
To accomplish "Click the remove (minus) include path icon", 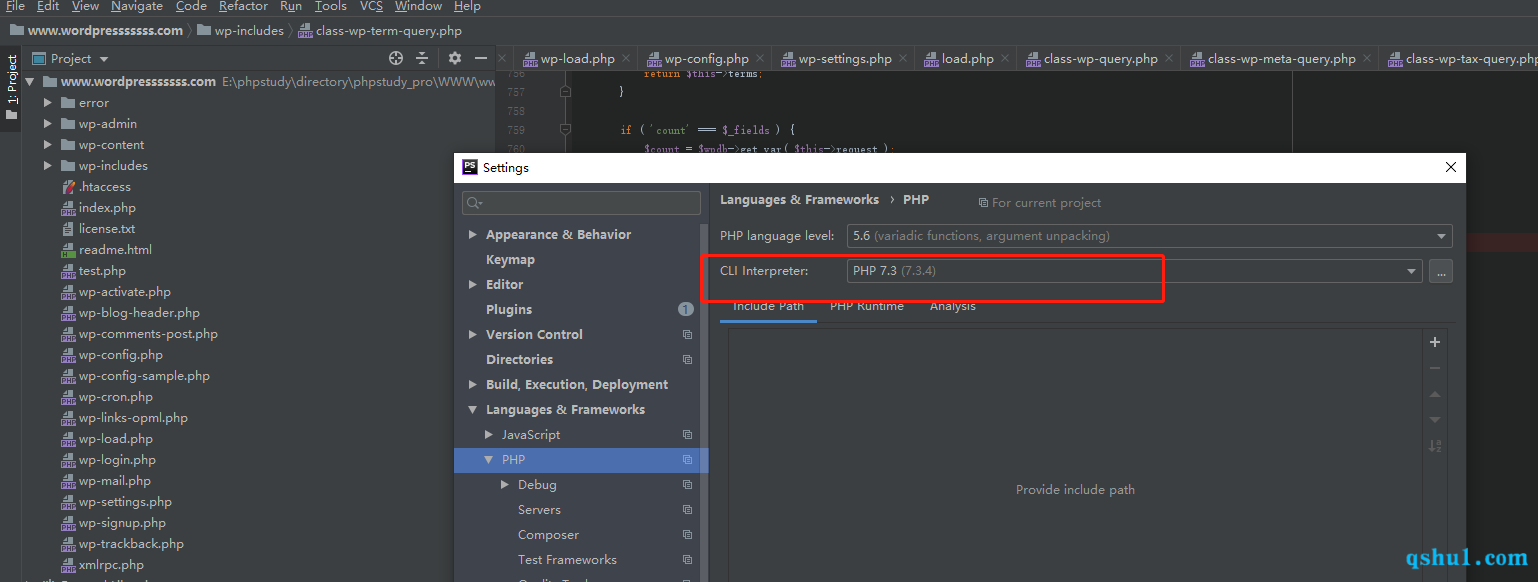I will pyautogui.click(x=1435, y=368).
